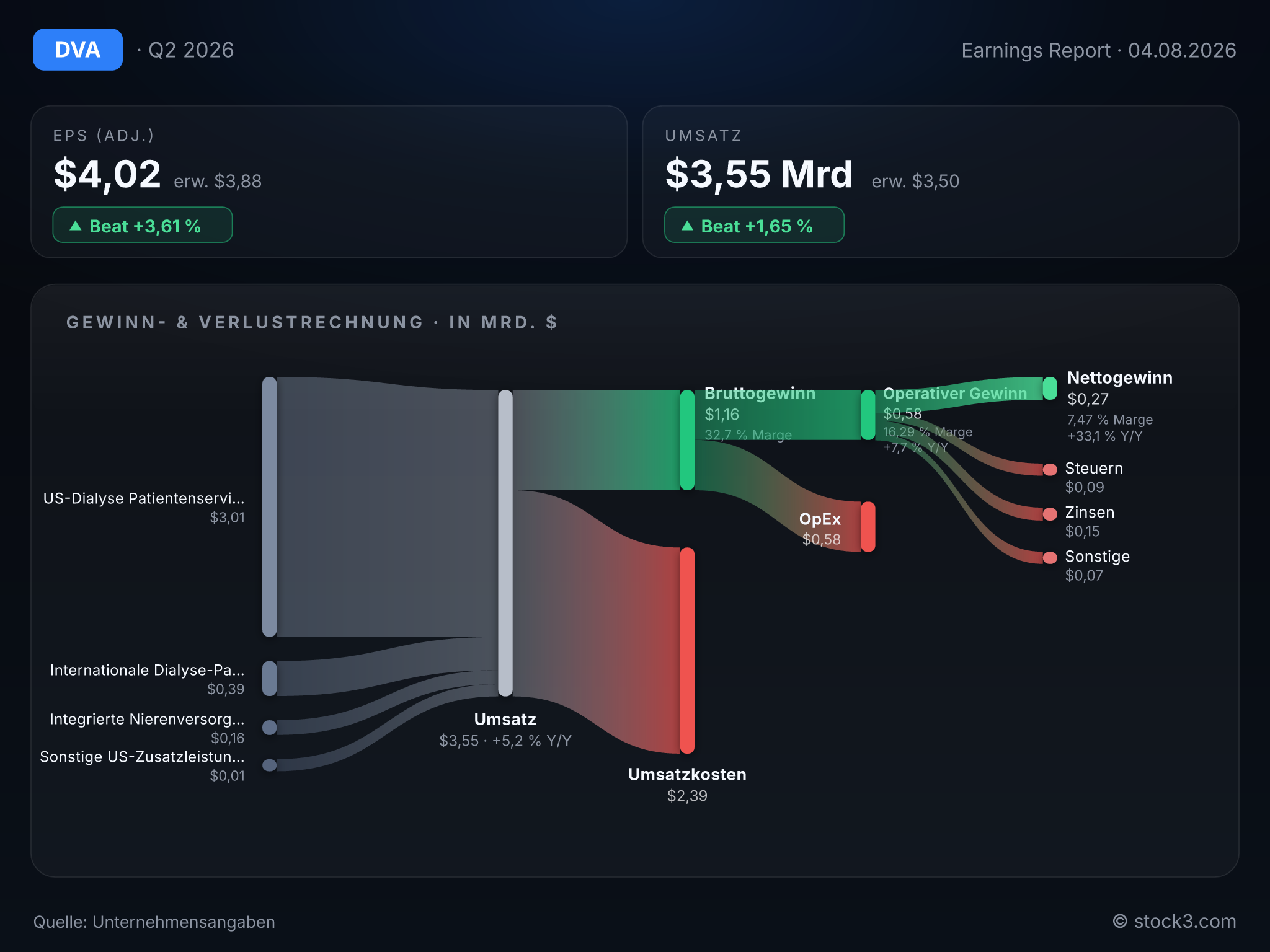
Task: Click the US-Dialyse source node bar
Action: pyautogui.click(x=270, y=507)
